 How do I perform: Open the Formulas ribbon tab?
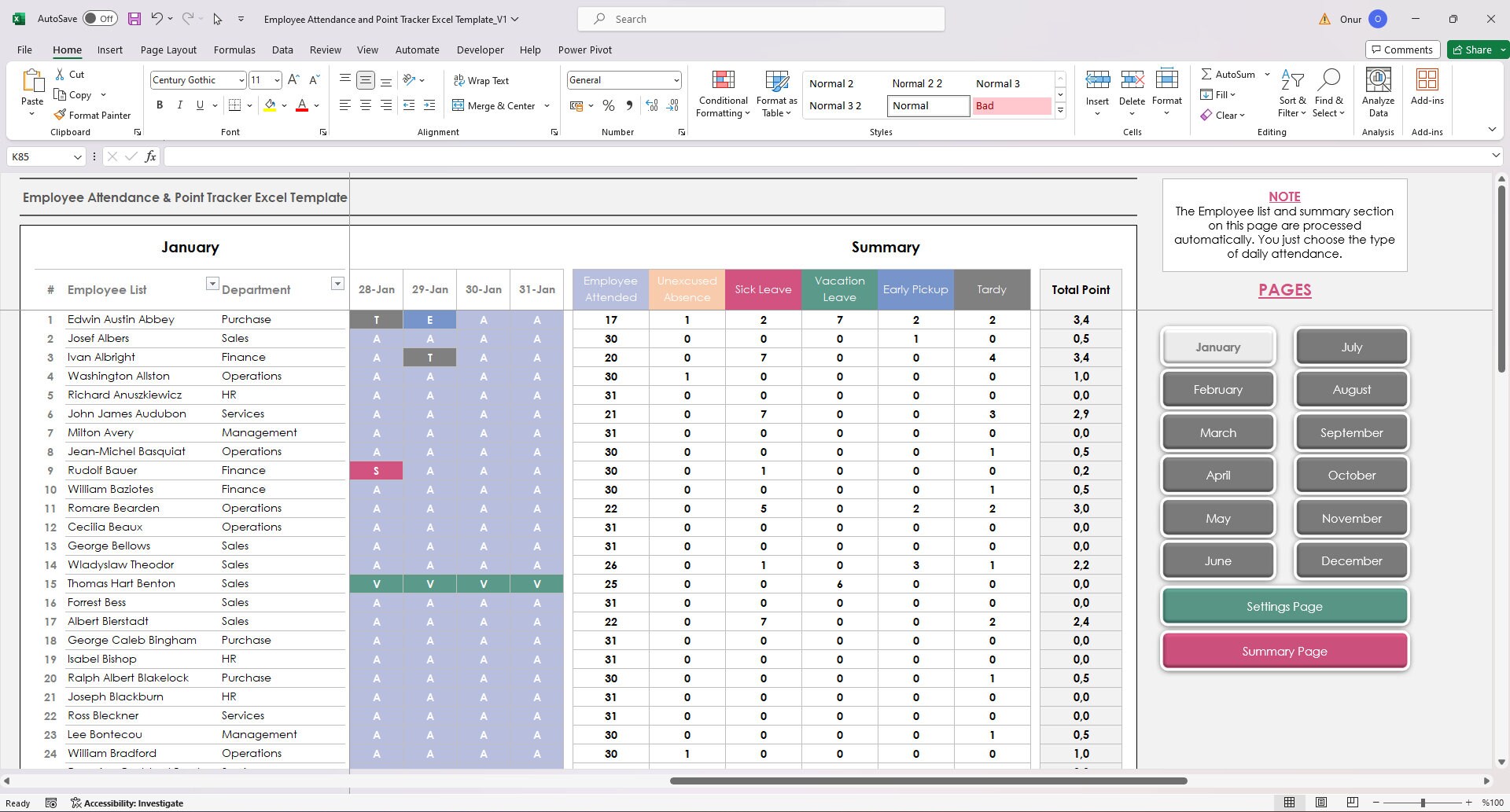[x=234, y=50]
